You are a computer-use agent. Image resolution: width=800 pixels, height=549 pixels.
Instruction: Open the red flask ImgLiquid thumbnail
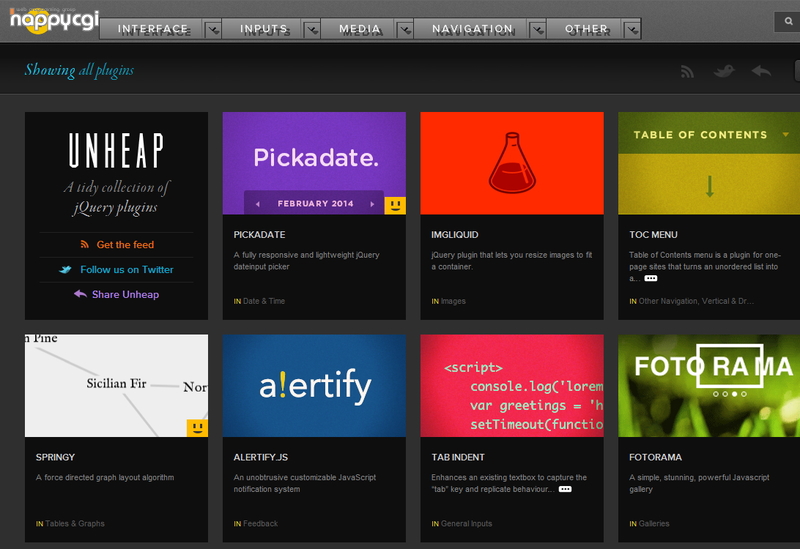tap(512, 163)
